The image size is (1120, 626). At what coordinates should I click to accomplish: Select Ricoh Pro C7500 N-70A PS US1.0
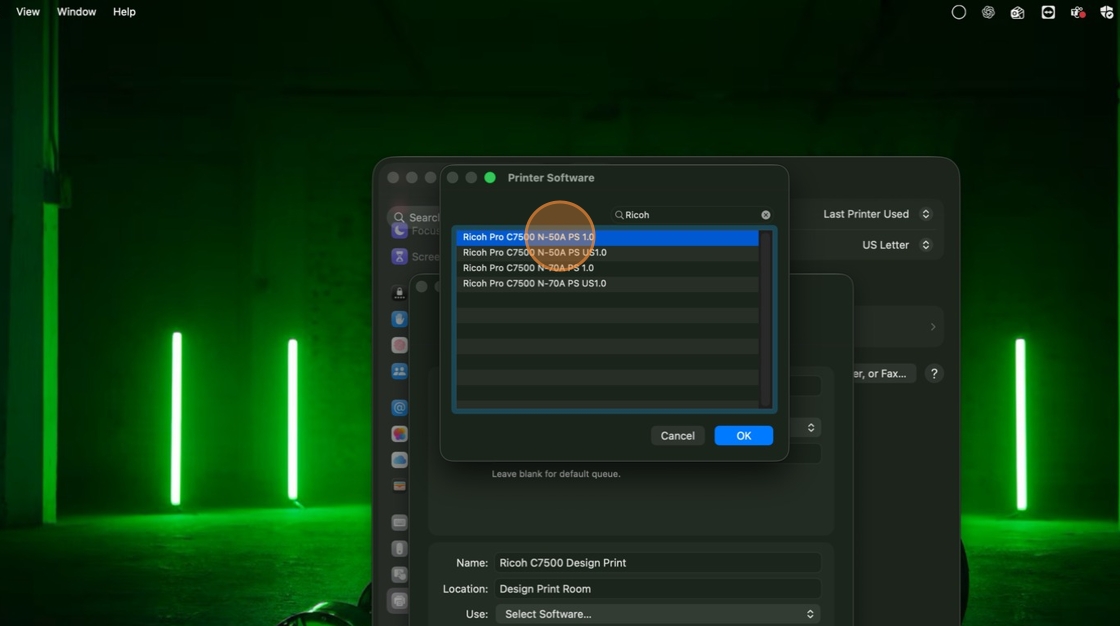tap(607, 283)
